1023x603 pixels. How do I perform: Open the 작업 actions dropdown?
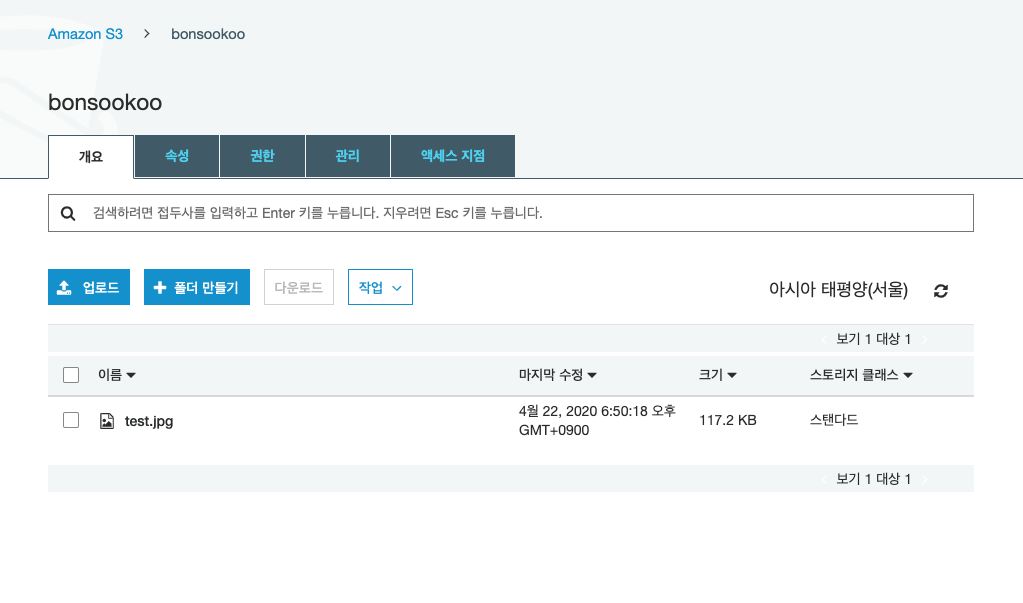tap(380, 286)
